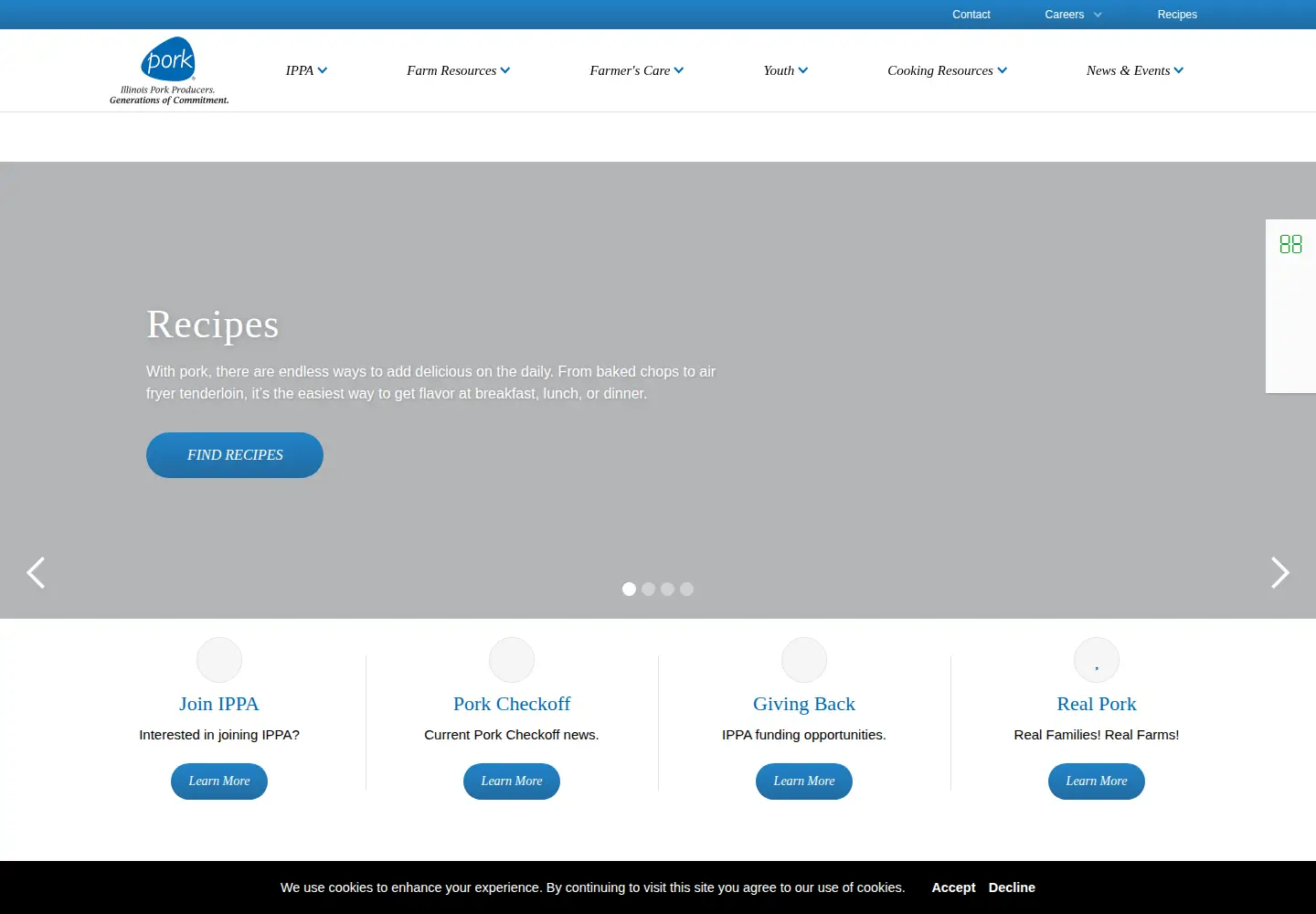Image resolution: width=1316 pixels, height=914 pixels.
Task: Click the Illinois Pork Producers logo
Action: tap(169, 70)
